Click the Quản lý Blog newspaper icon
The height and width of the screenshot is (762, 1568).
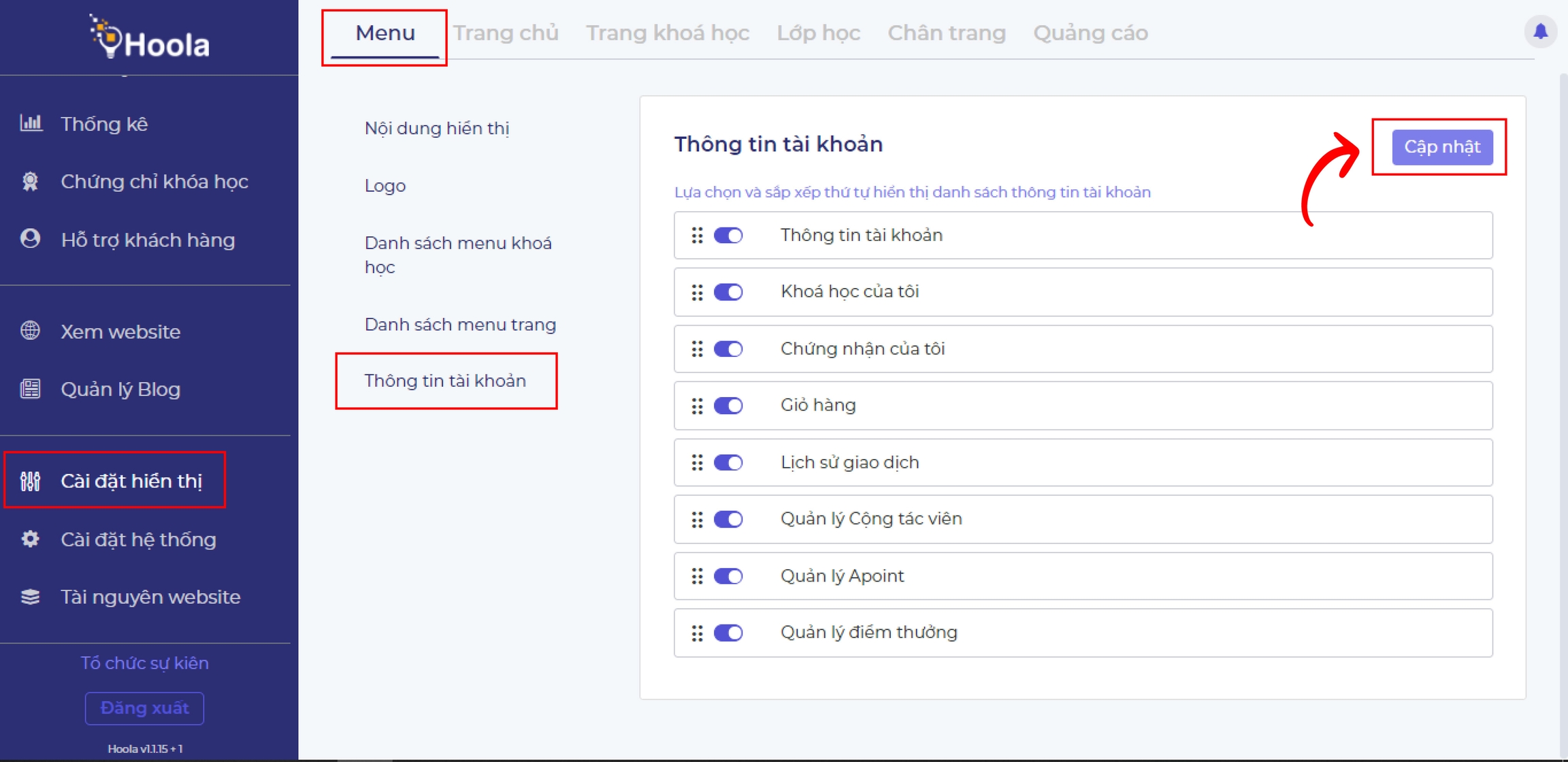tap(31, 389)
